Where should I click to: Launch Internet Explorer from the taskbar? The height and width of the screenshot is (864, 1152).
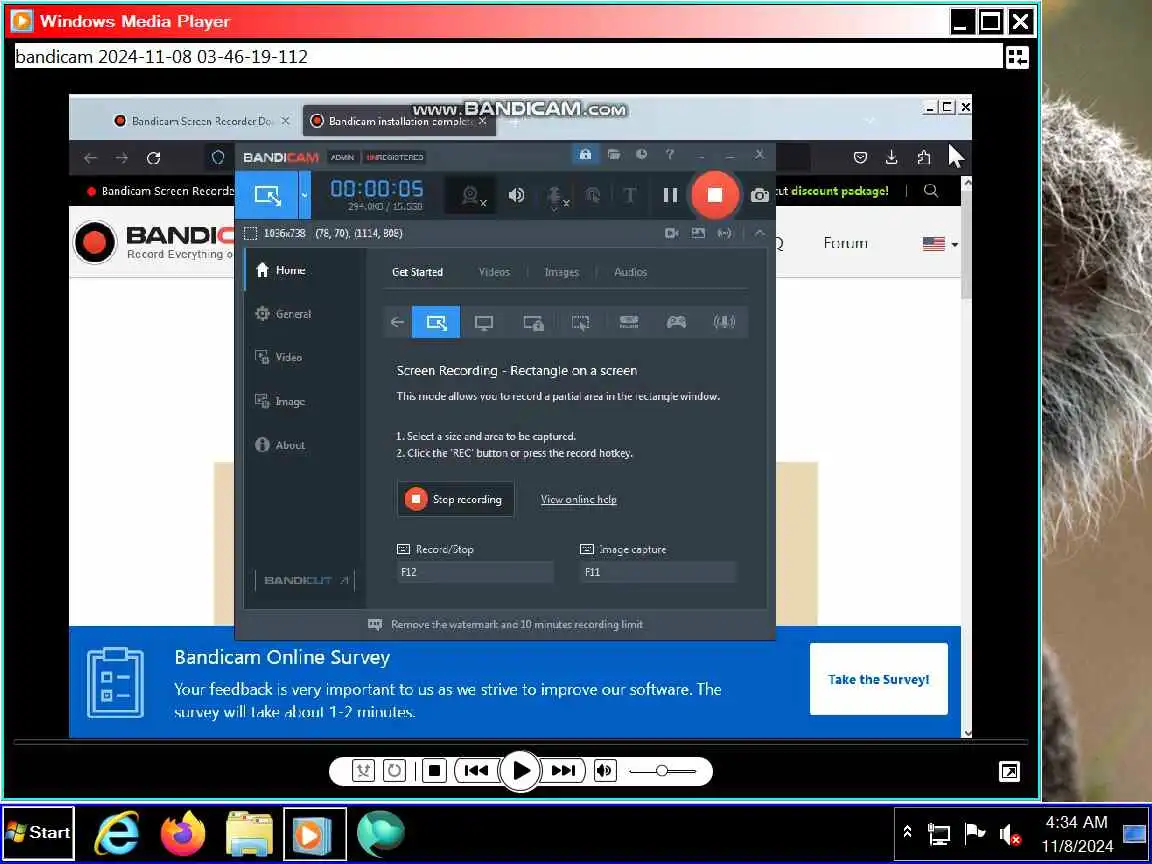tap(117, 833)
